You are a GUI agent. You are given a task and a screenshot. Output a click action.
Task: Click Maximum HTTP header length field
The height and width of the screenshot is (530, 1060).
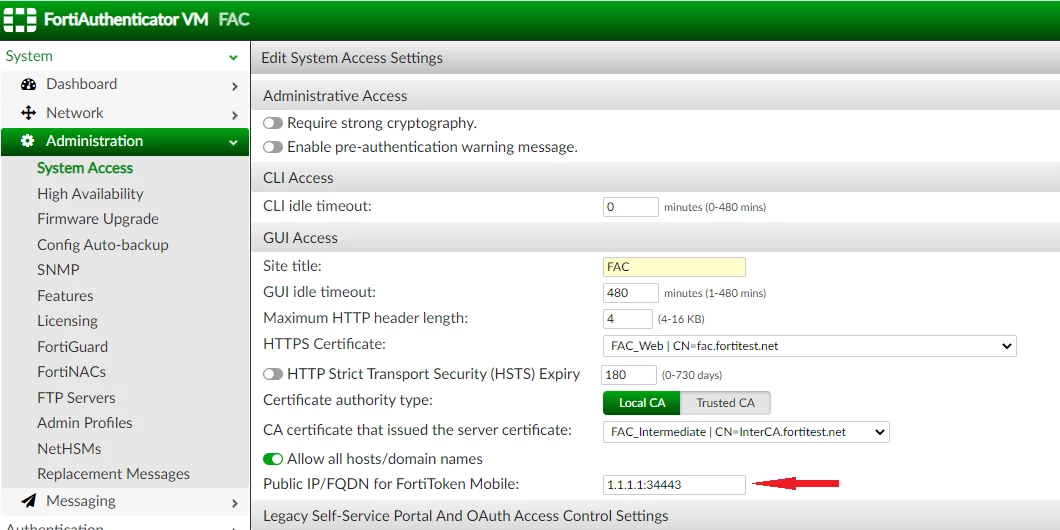(x=627, y=318)
